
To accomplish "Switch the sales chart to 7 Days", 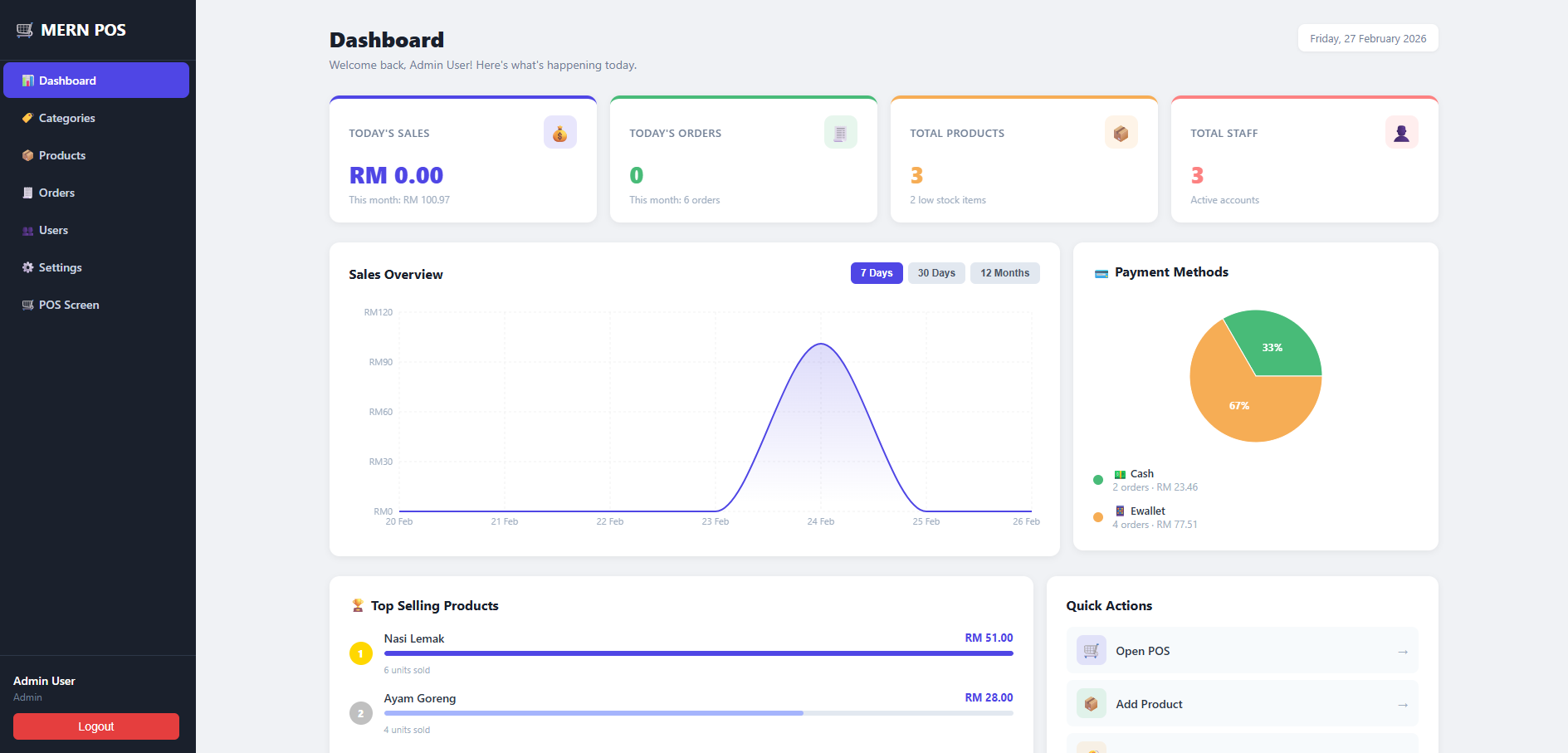I will 876,273.
